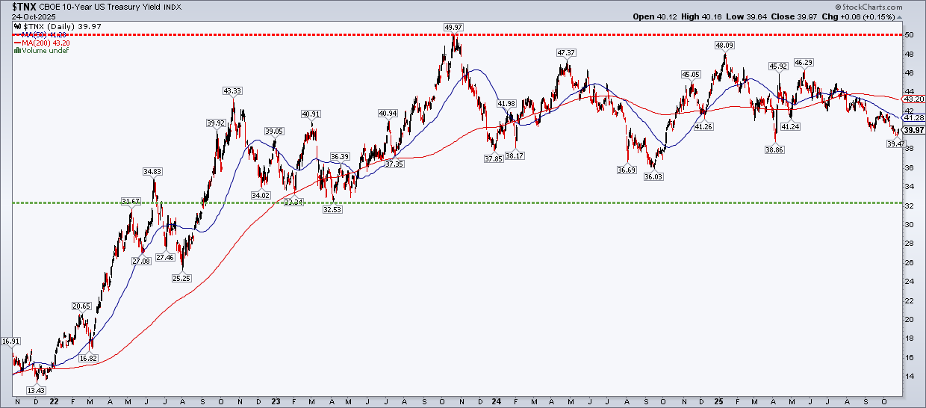The height and width of the screenshot is (408, 926).
Task: Click the 43.20 MA value tag on axis
Action: coord(912,100)
